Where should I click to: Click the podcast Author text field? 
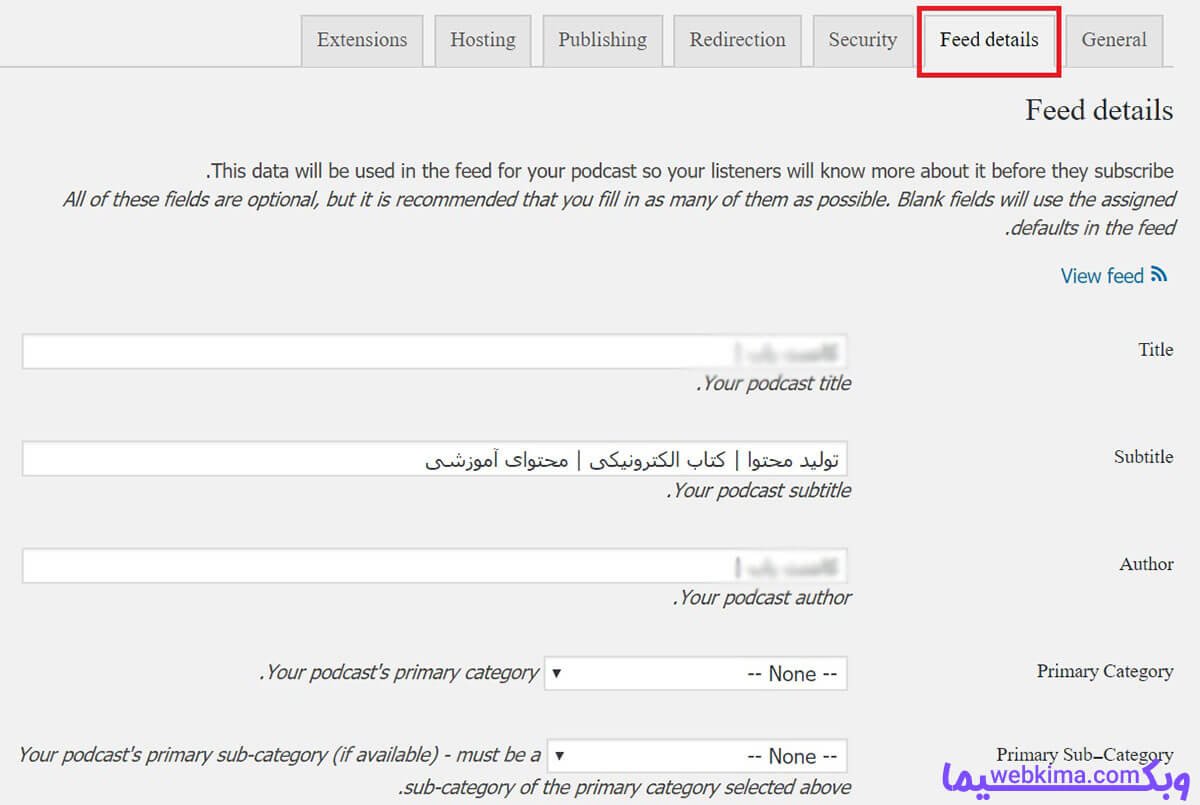(x=434, y=566)
